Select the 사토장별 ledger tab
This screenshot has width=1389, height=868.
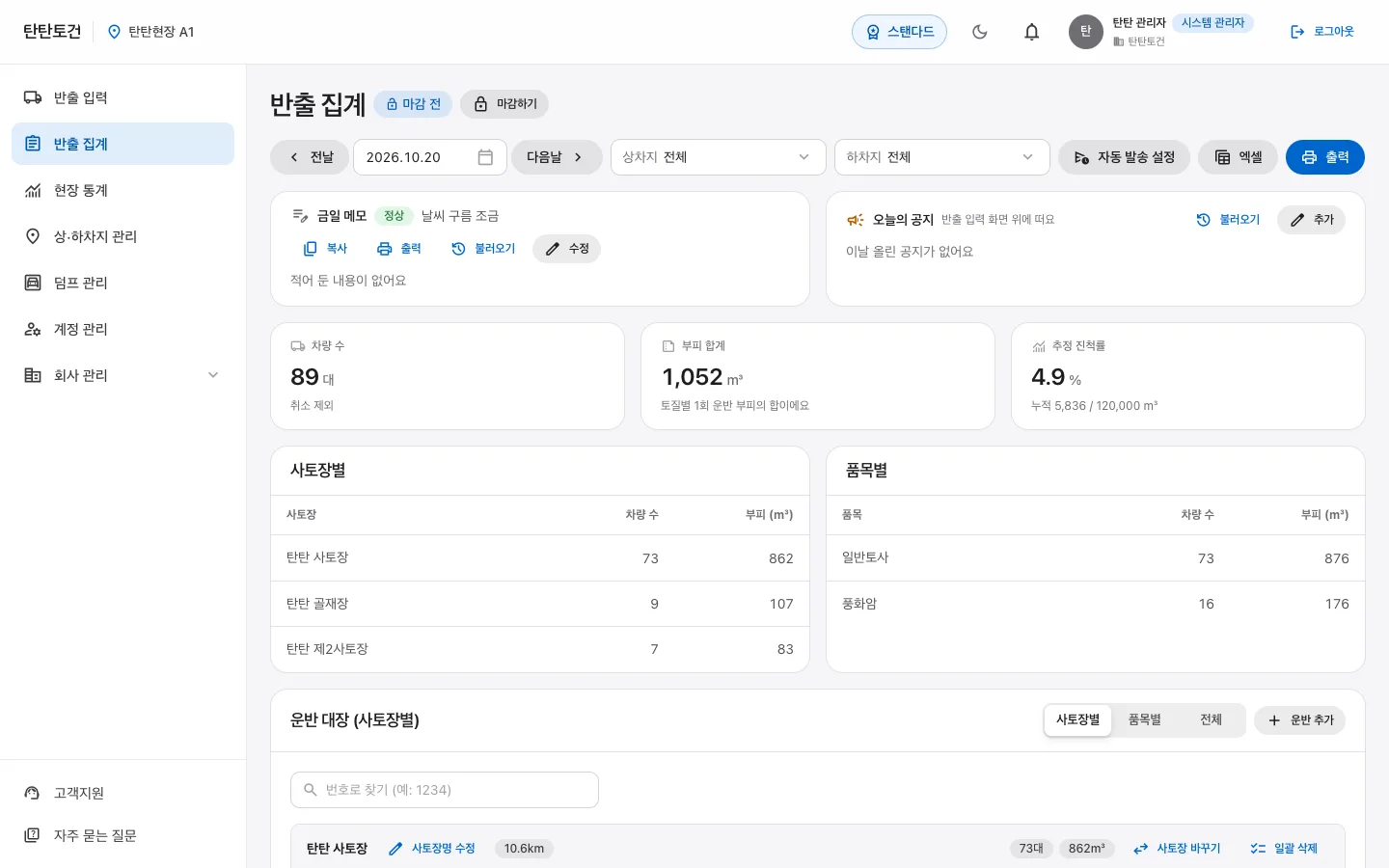[x=1077, y=720]
